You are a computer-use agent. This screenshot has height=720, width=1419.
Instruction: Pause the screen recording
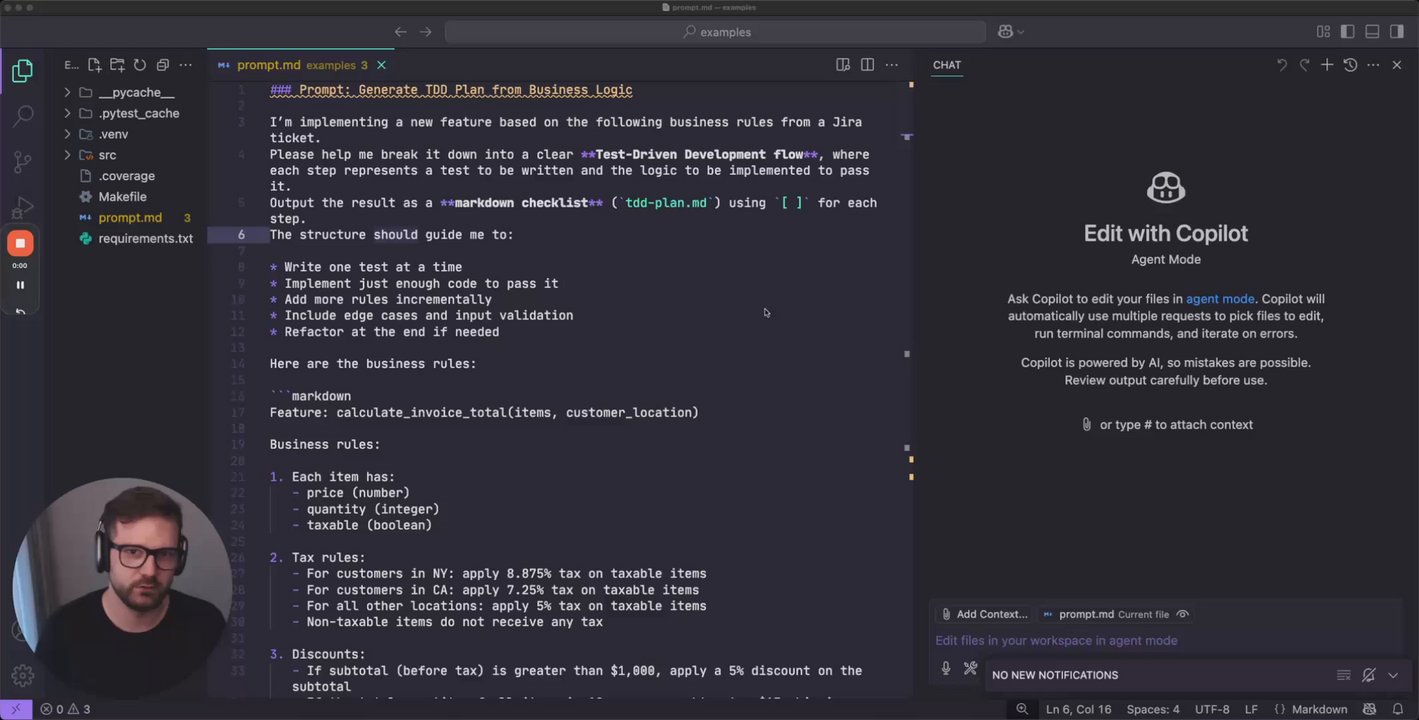tap(20, 285)
